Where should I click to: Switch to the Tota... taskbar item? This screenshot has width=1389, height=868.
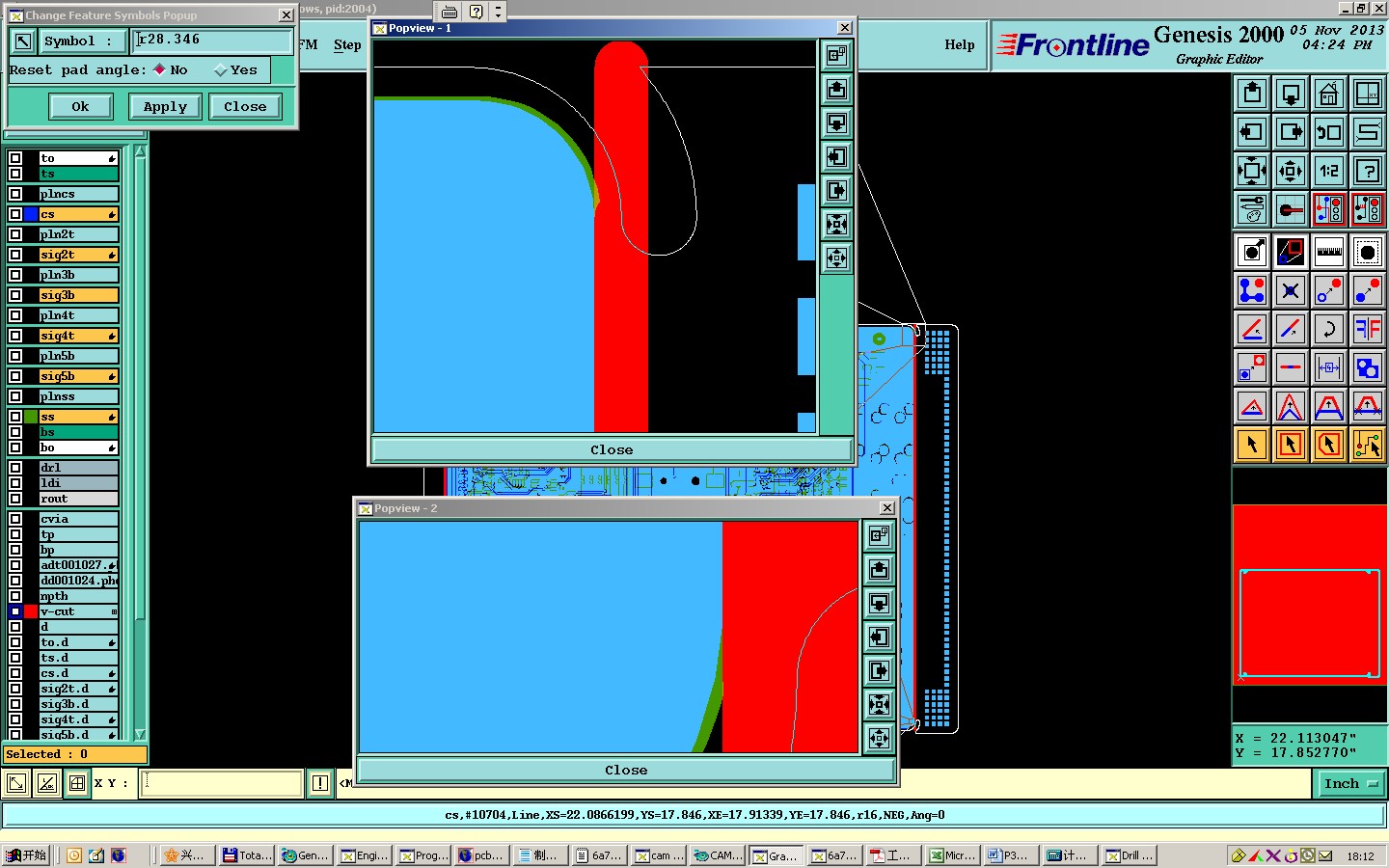(248, 855)
